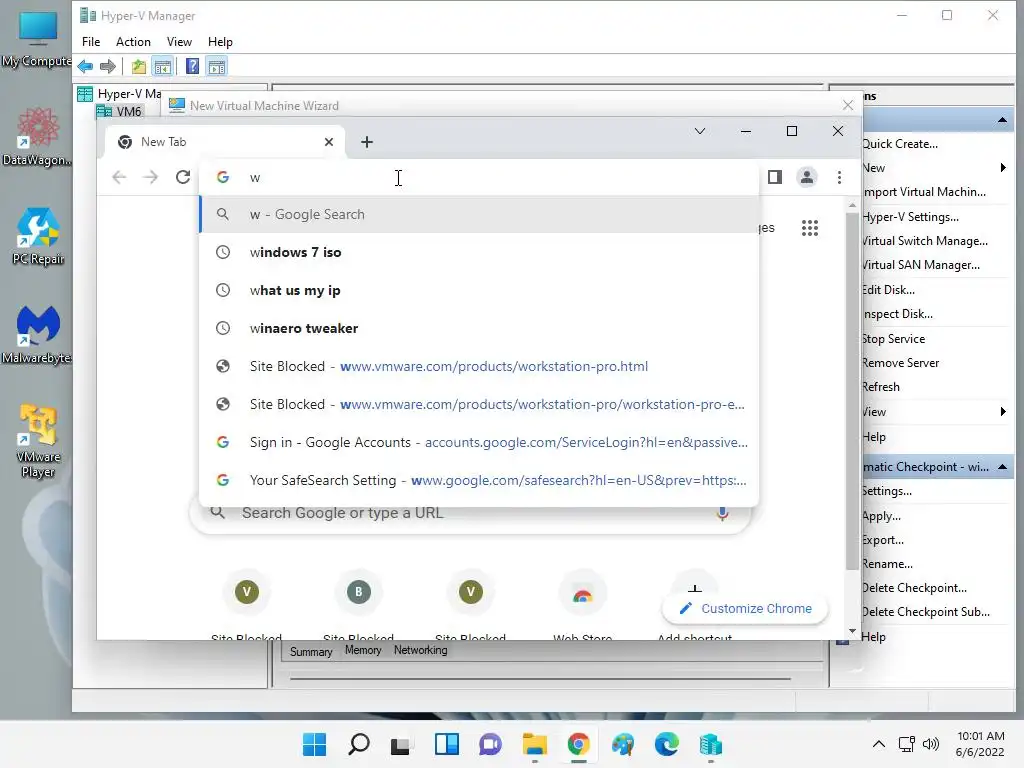Viewport: 1024px width, 768px height.
Task: Select the 'windows 7 iso' suggestion
Action: pyautogui.click(x=479, y=252)
